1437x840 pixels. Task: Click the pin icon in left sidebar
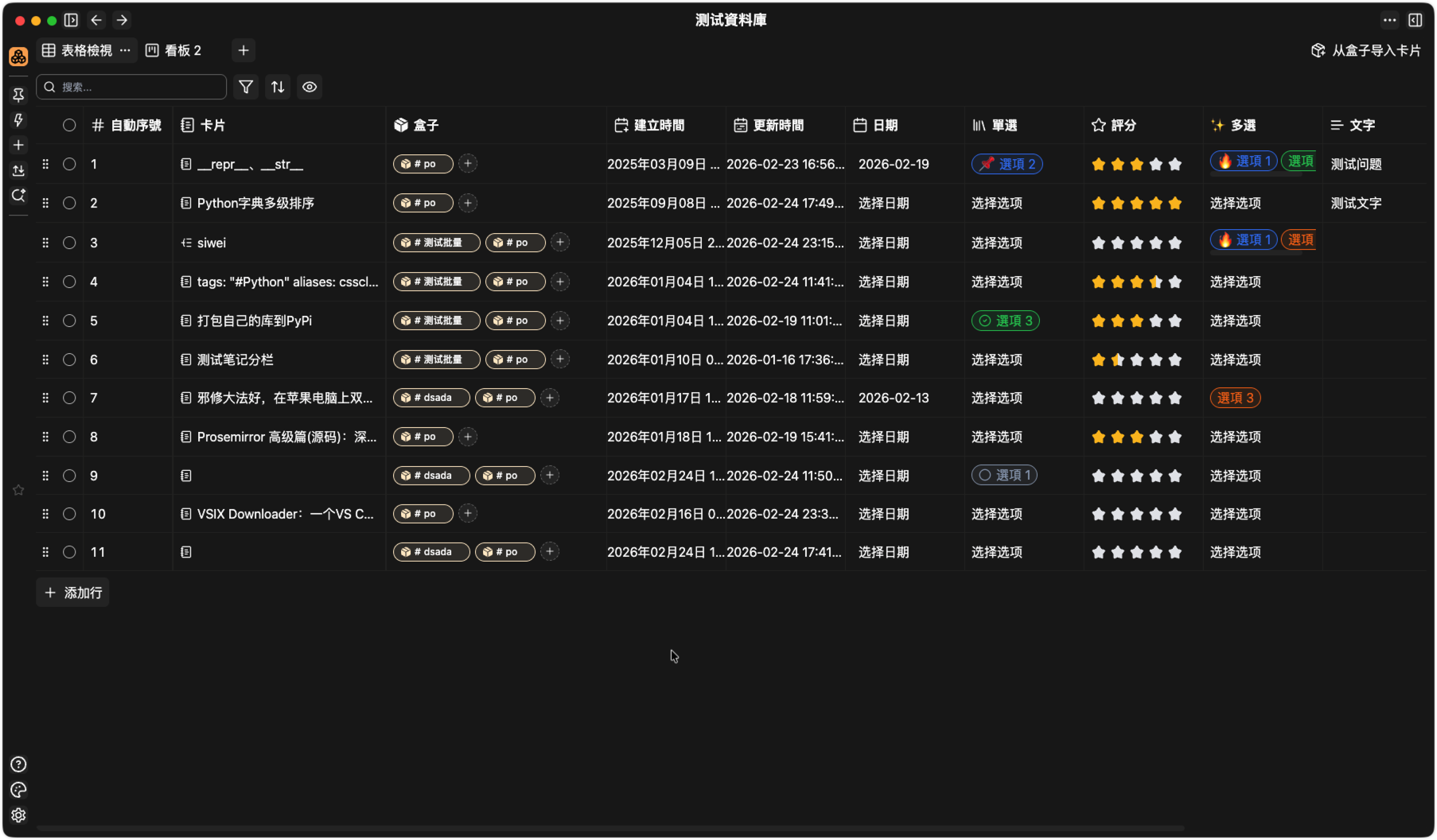pos(18,95)
